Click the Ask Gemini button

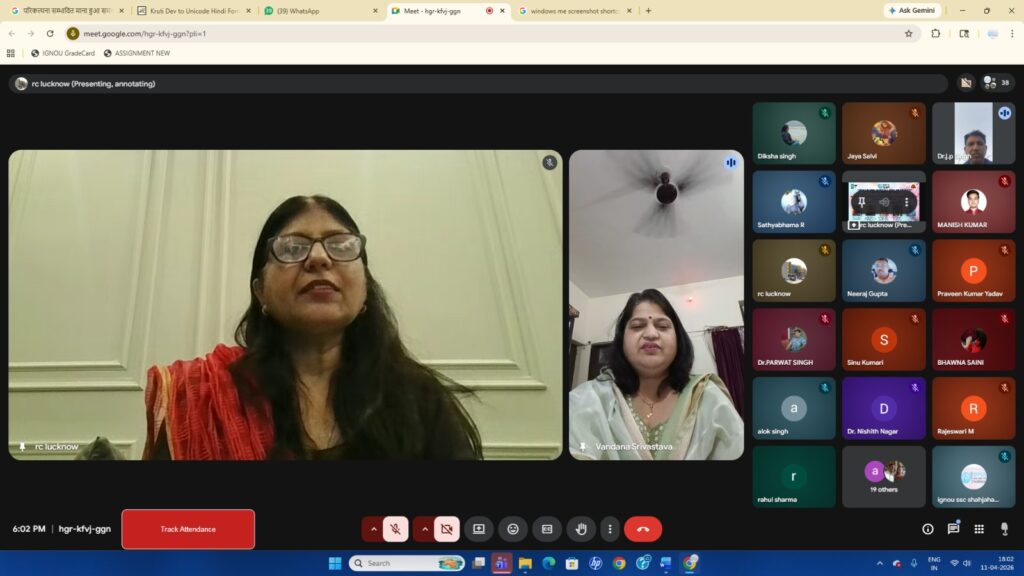point(912,11)
